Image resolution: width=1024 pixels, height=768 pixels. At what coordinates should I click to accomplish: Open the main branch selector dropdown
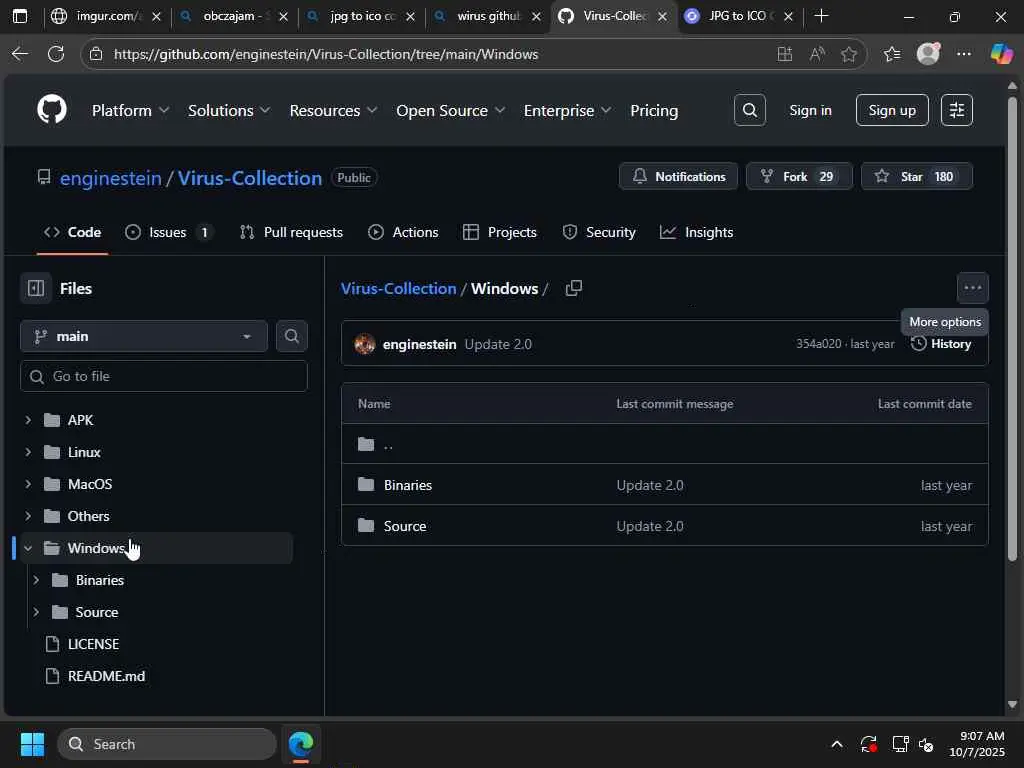coord(144,336)
